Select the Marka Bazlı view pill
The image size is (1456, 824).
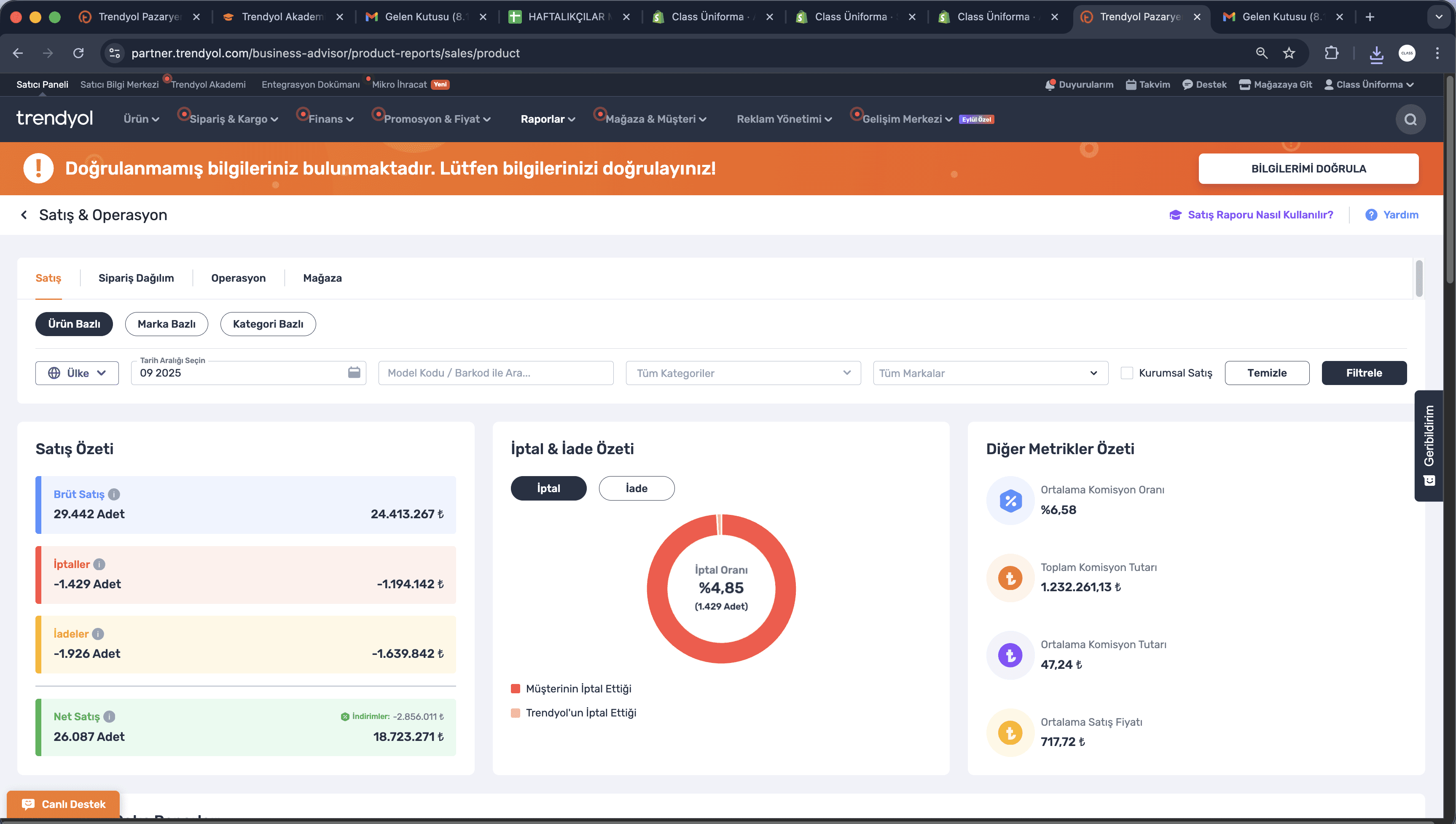coord(167,324)
